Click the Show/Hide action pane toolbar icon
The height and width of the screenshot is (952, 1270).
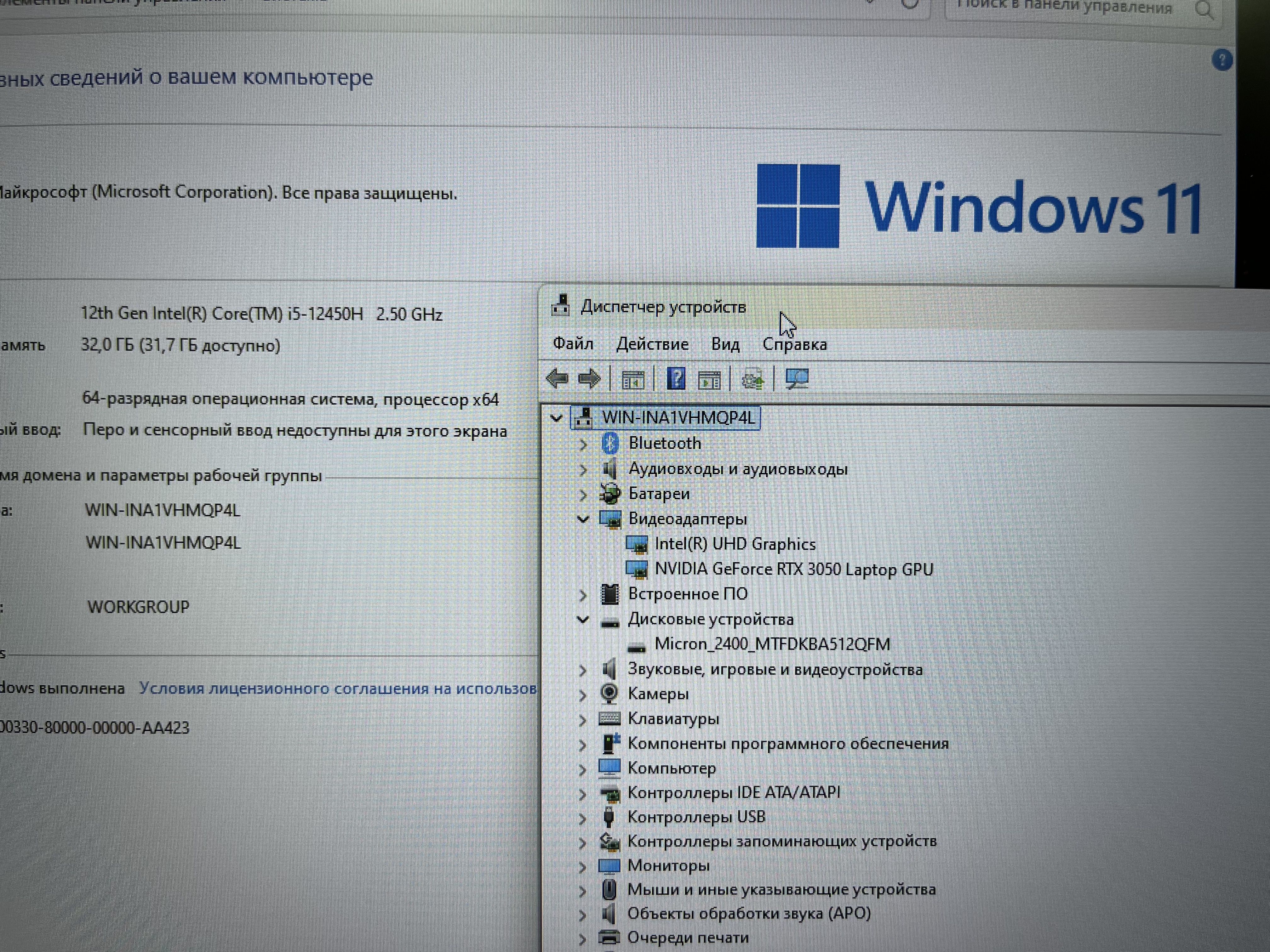[709, 380]
